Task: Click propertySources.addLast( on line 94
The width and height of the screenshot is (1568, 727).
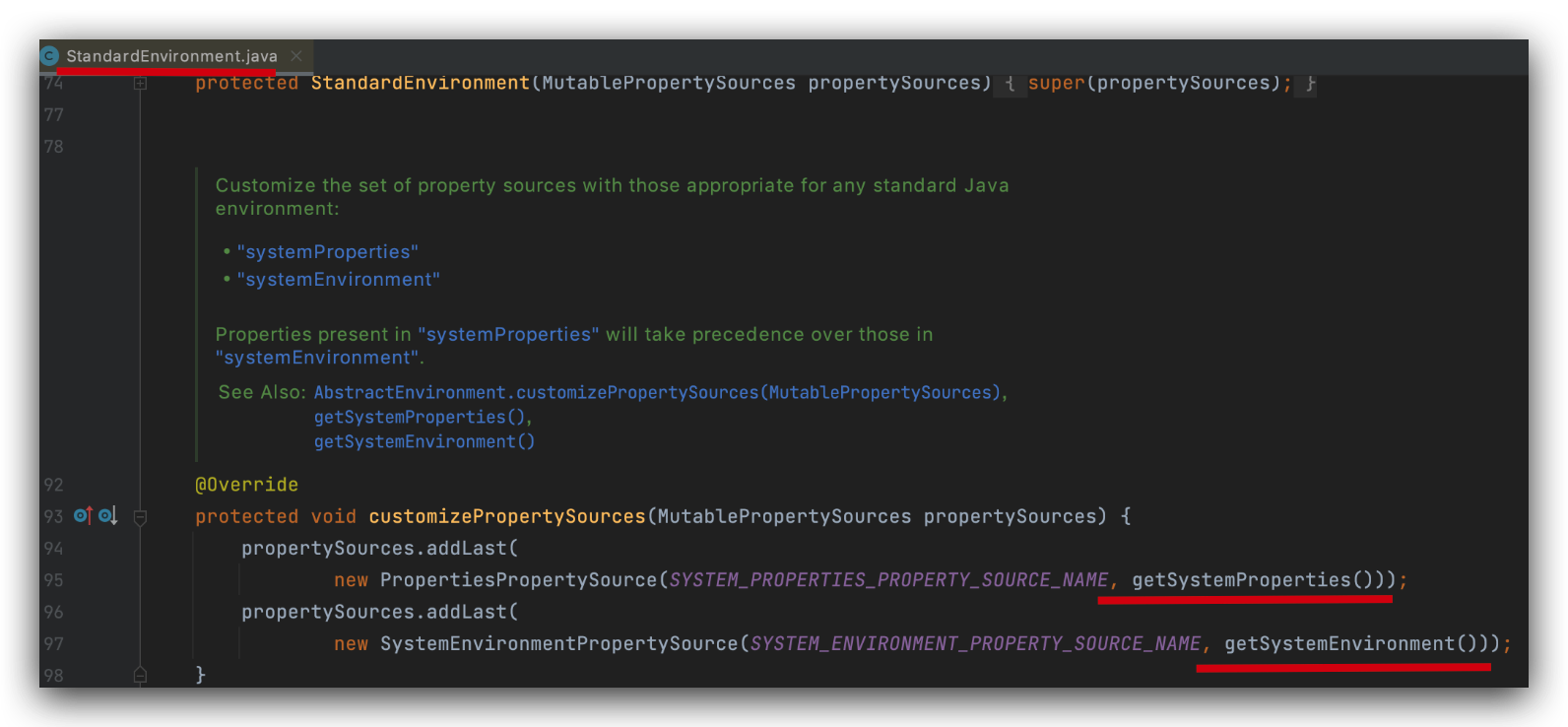Action: pos(379,548)
